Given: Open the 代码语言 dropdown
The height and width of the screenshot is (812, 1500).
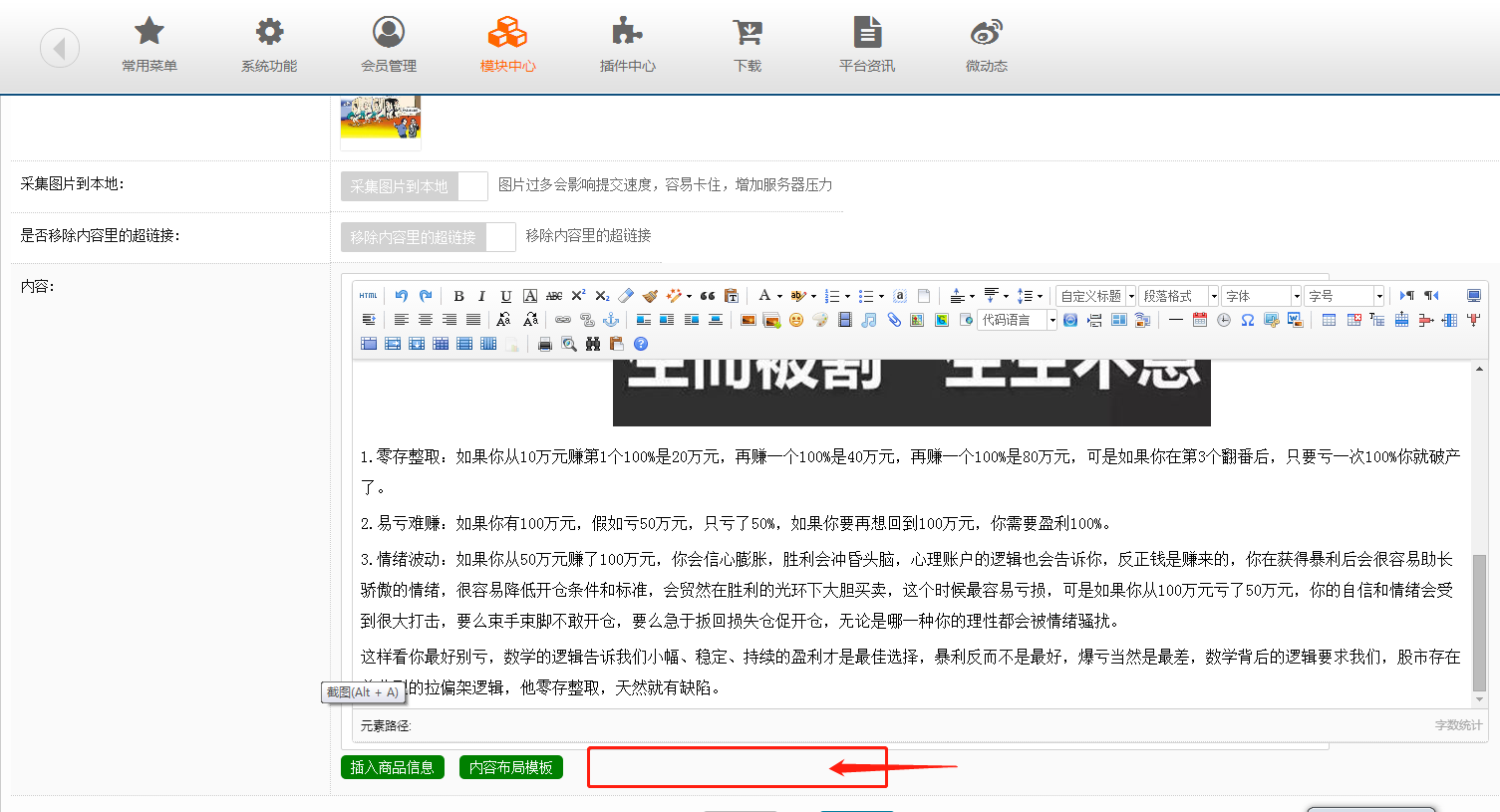Looking at the screenshot, I should 1017,320.
